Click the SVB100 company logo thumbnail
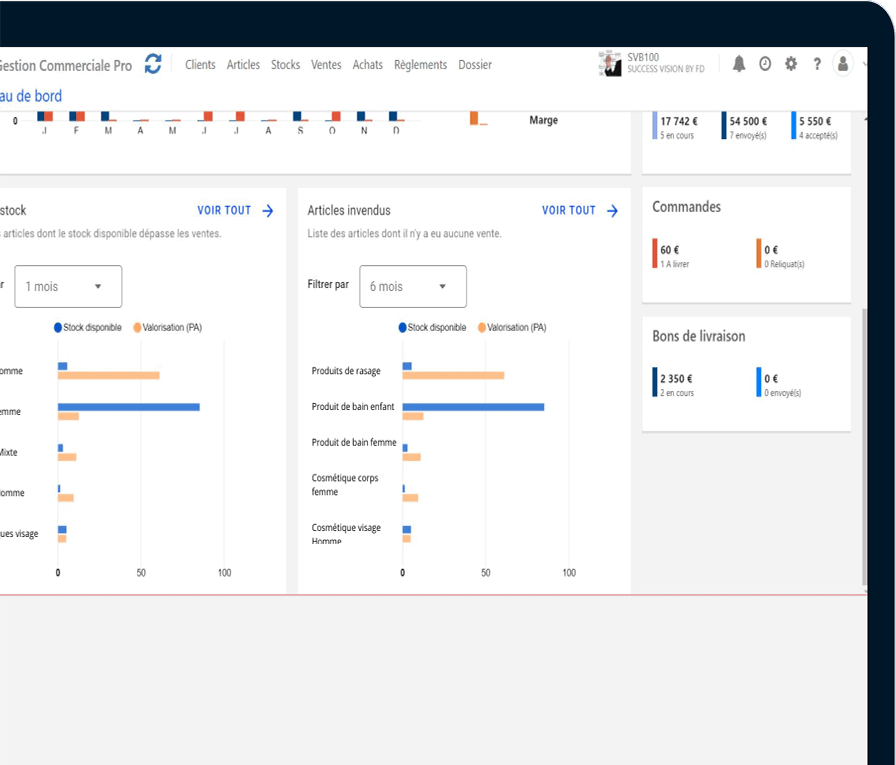 610,64
